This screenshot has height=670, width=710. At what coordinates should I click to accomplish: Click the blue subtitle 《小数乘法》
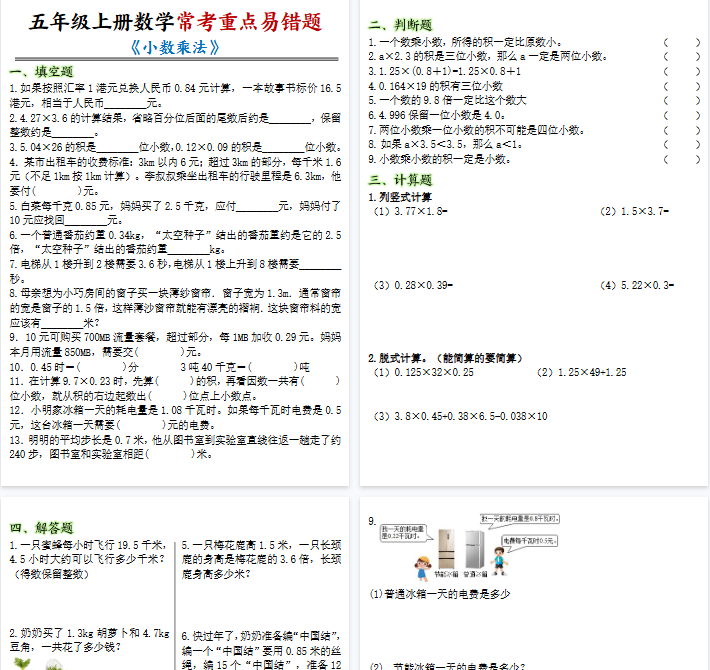click(175, 47)
